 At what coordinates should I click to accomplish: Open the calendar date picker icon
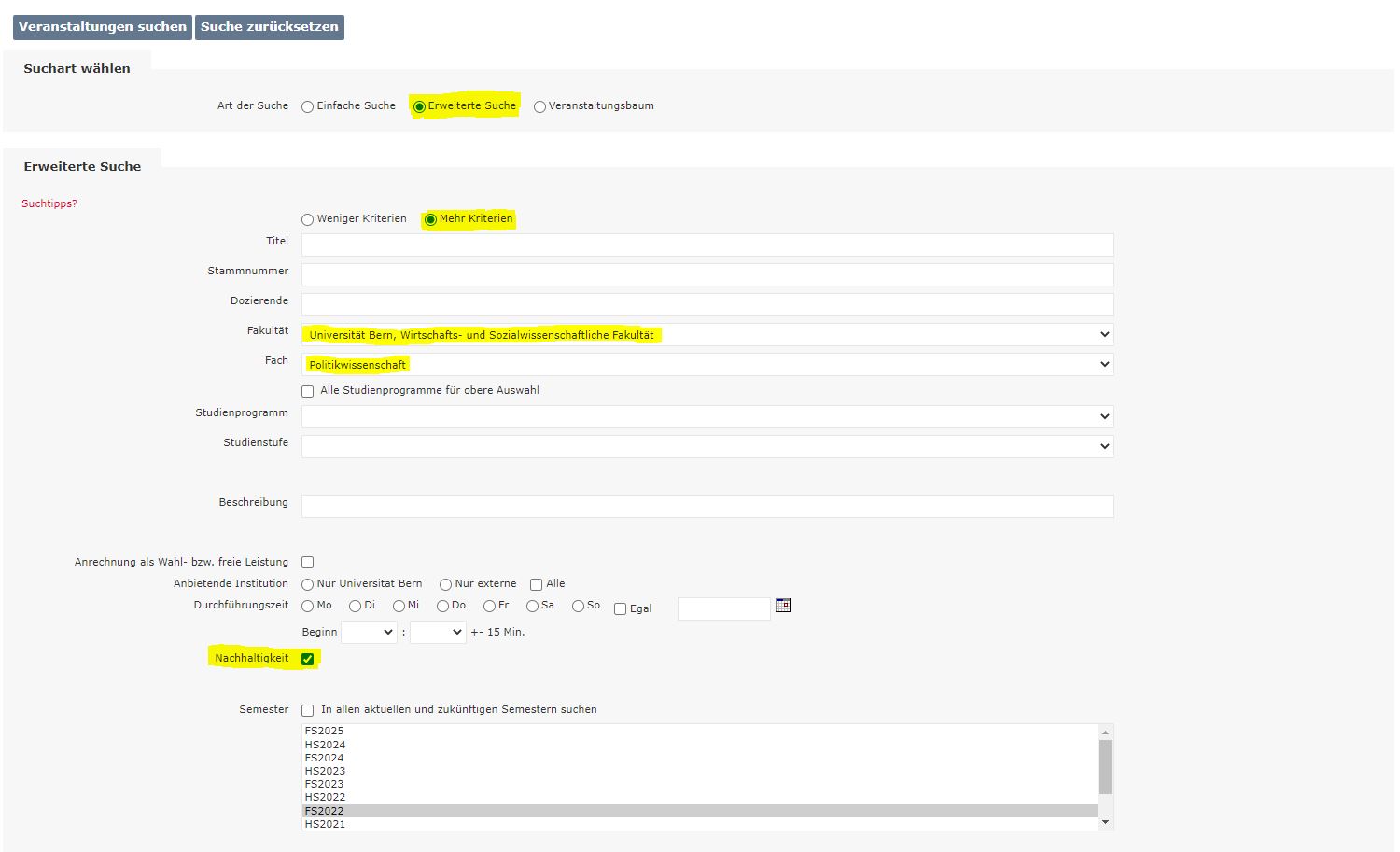pyautogui.click(x=783, y=606)
